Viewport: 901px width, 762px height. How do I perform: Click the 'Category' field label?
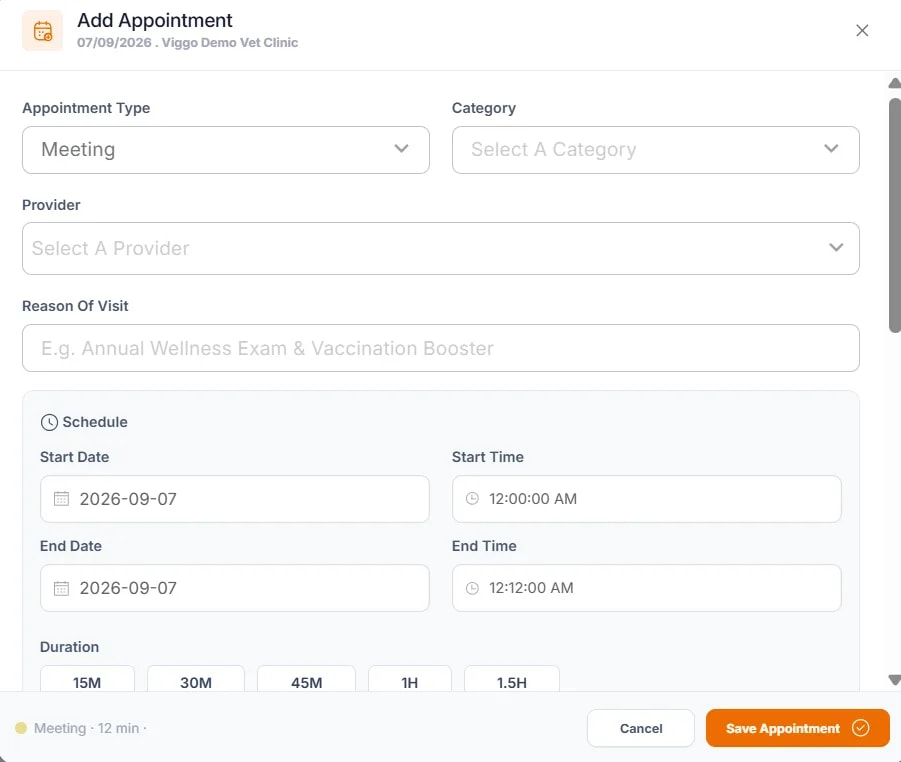click(x=484, y=108)
